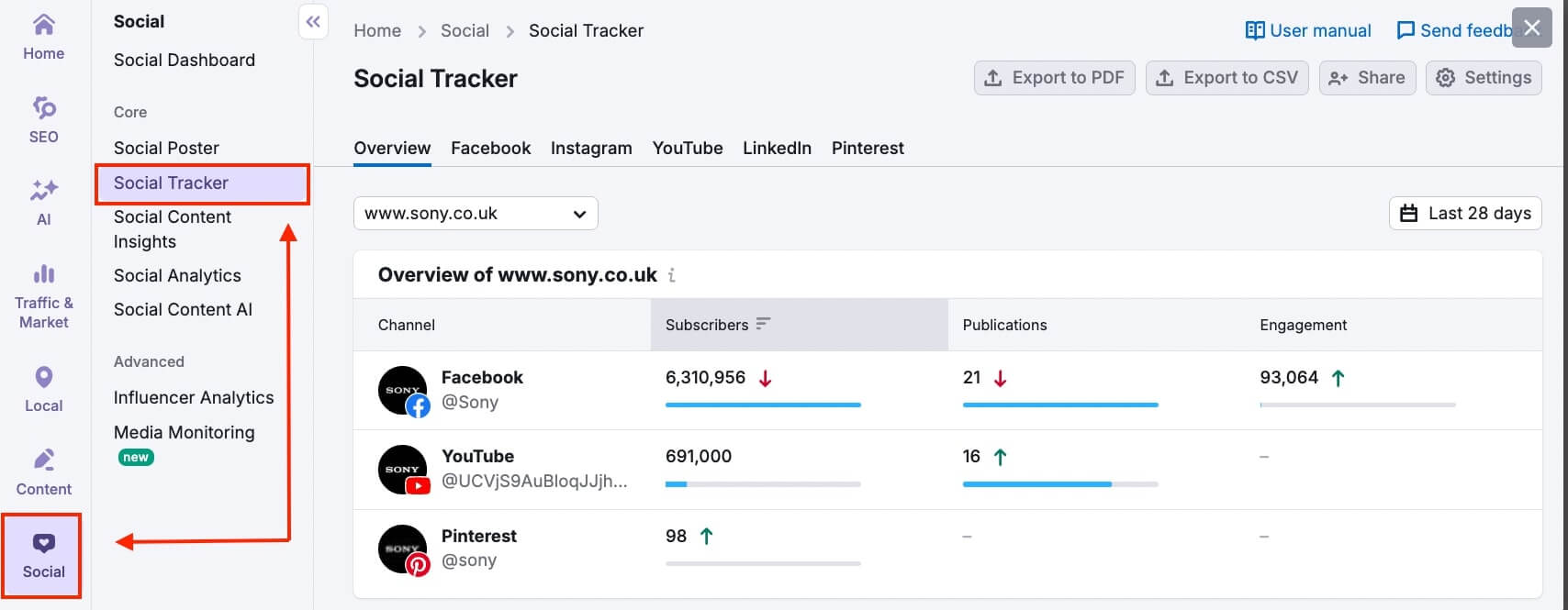This screenshot has height=610, width=1568.
Task: Open Social Content AI in sidebar
Action: coord(183,310)
